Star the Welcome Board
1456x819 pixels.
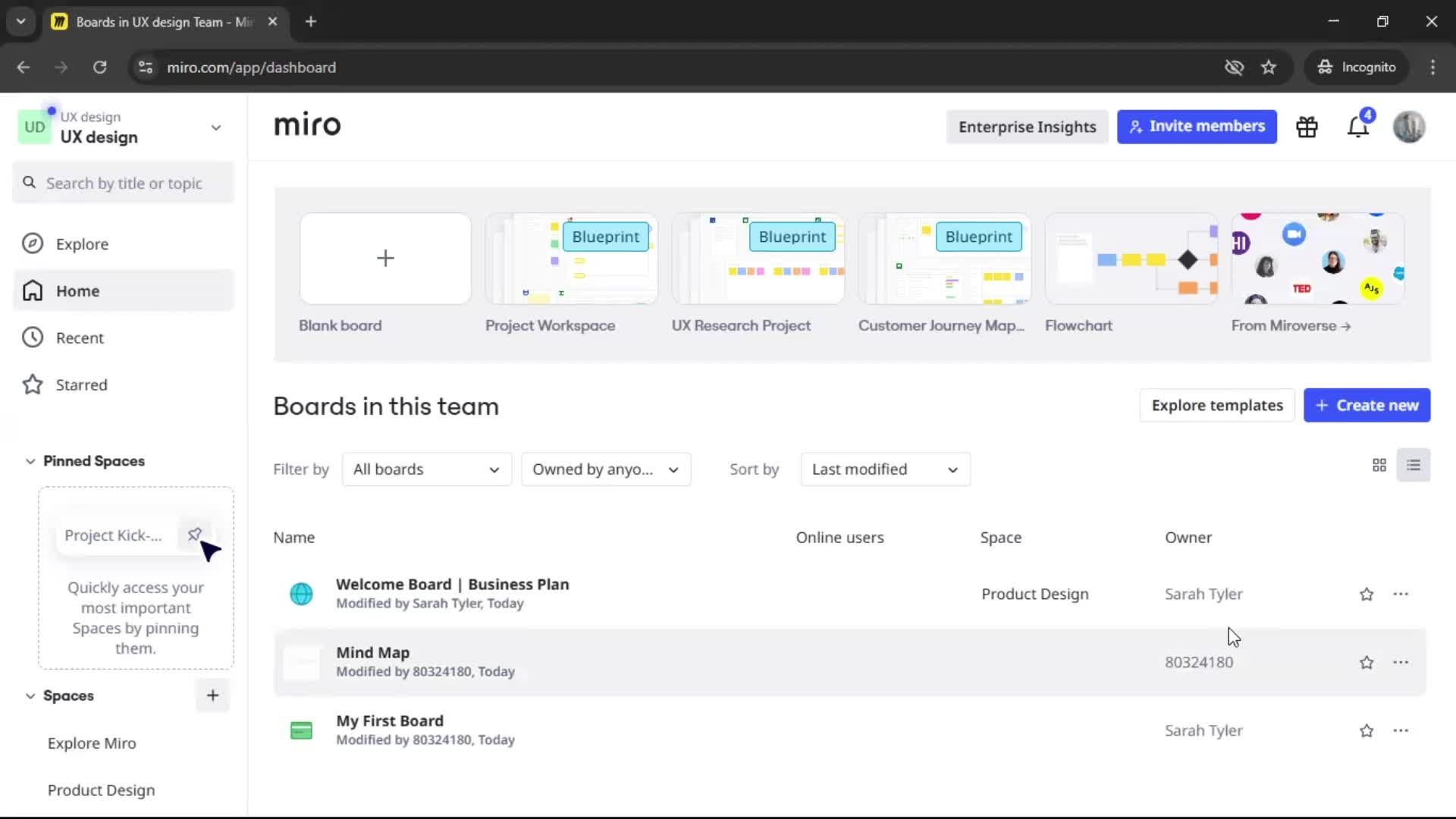click(1367, 594)
